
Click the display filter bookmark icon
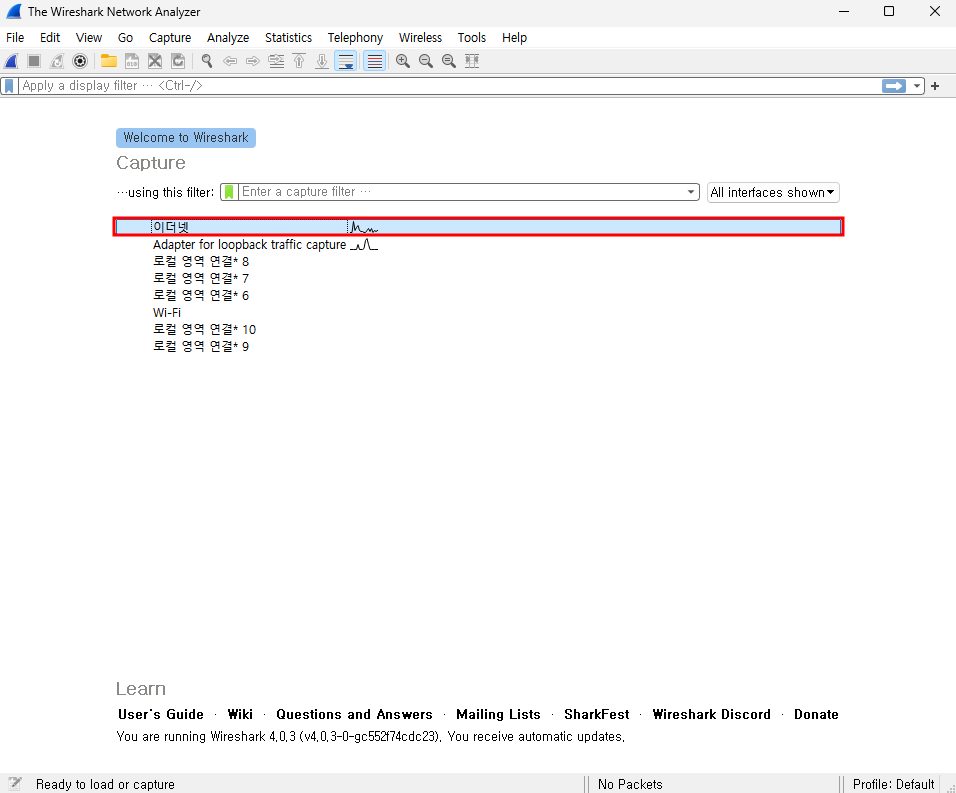[9, 86]
